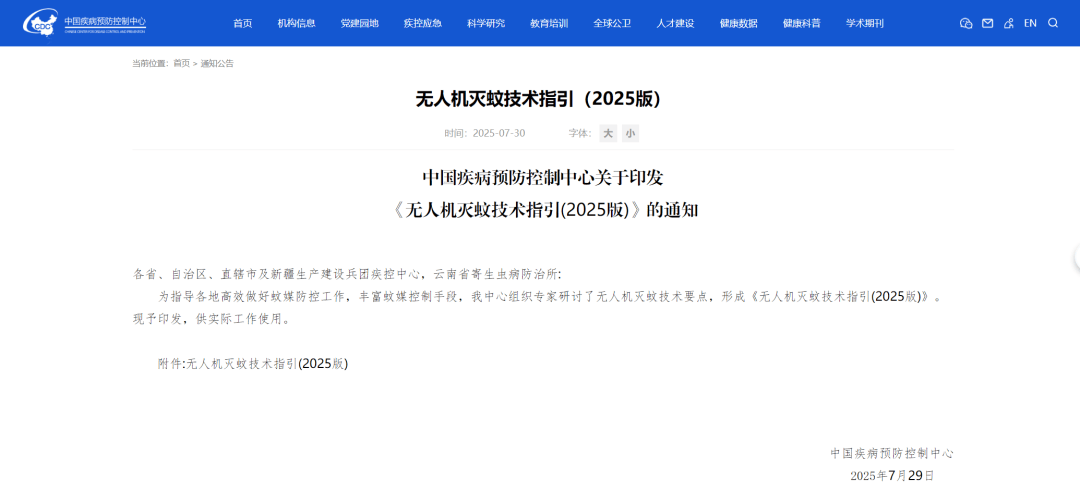Click the accessibility person icon
The width and height of the screenshot is (1080, 491).
[1008, 23]
